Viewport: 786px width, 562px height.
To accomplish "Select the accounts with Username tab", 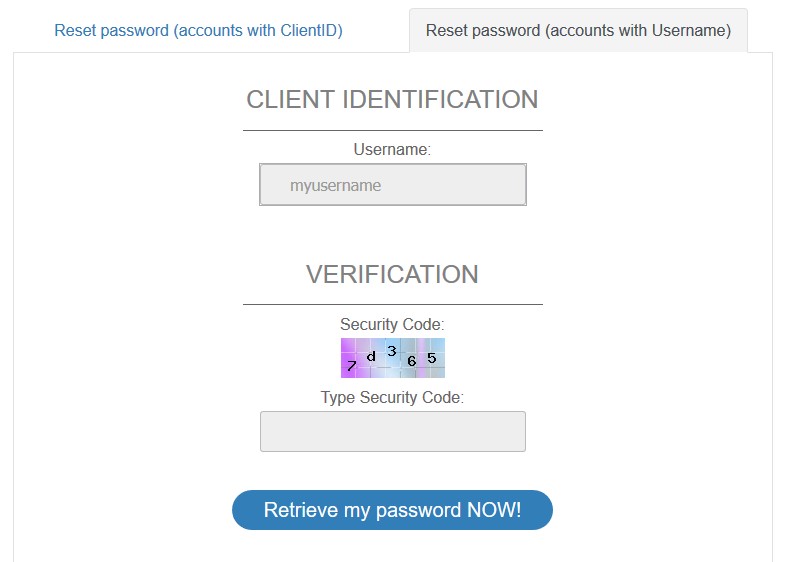I will tap(578, 30).
